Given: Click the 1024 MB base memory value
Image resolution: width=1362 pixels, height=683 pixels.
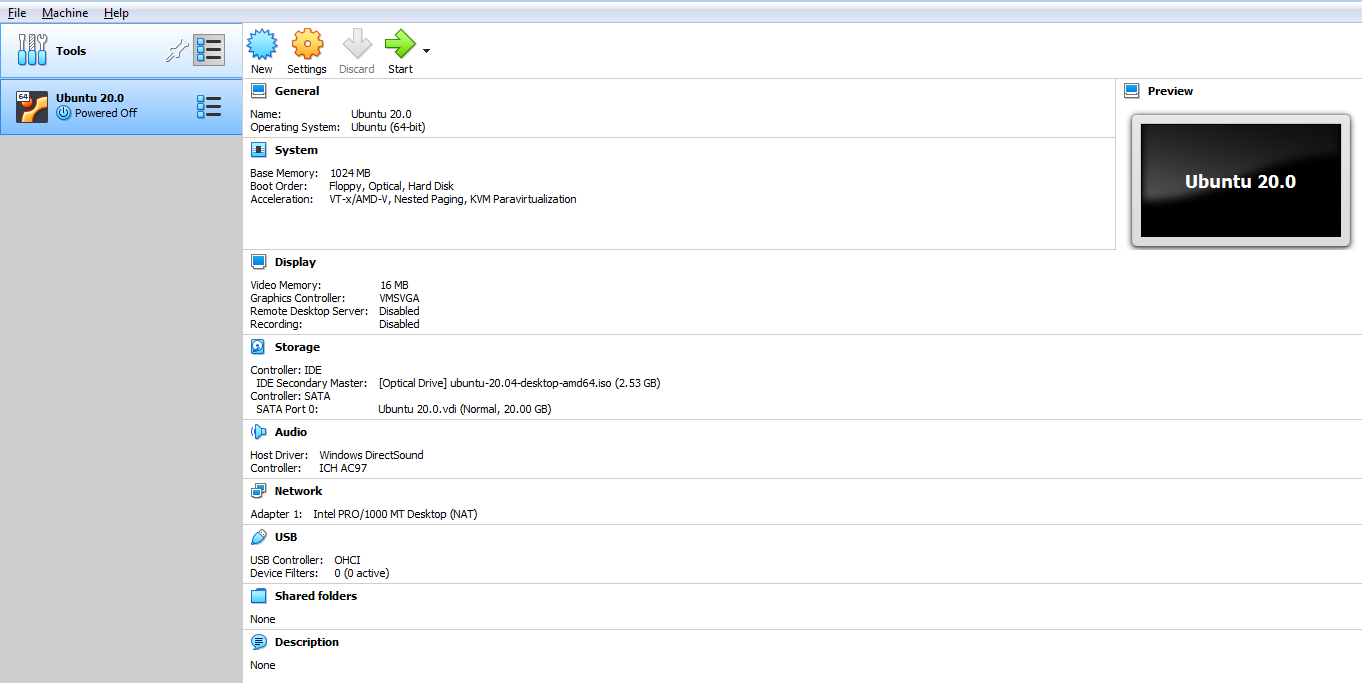Looking at the screenshot, I should (350, 173).
